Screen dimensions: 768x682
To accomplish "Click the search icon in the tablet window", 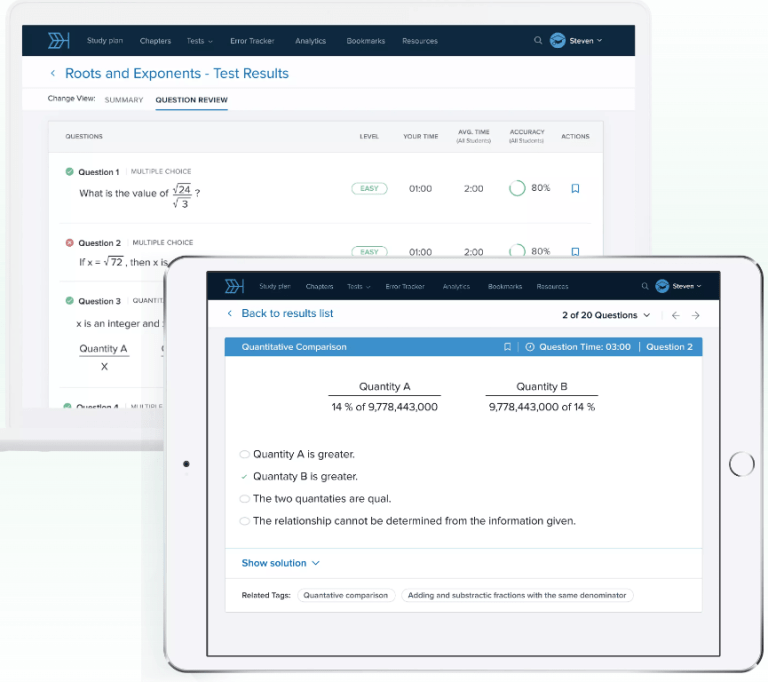I will [645, 286].
